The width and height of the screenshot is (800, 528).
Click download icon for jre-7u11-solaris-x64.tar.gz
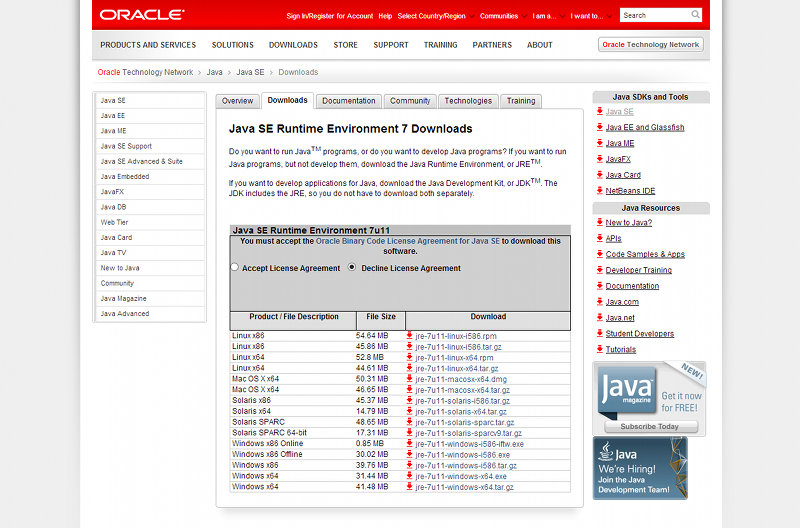click(x=409, y=411)
